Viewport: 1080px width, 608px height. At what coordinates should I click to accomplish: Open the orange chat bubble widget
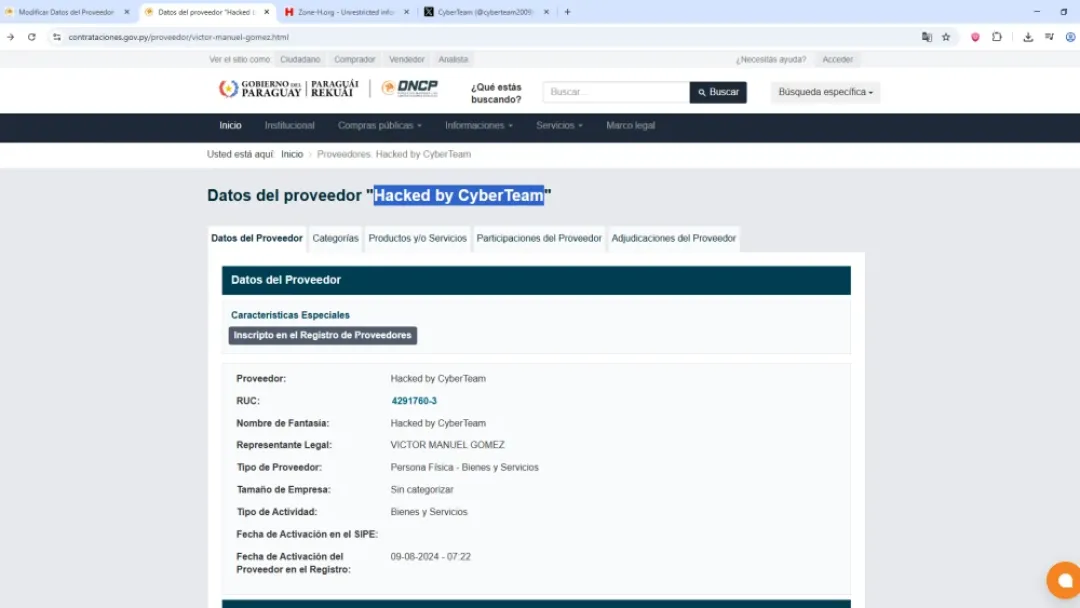1064,580
